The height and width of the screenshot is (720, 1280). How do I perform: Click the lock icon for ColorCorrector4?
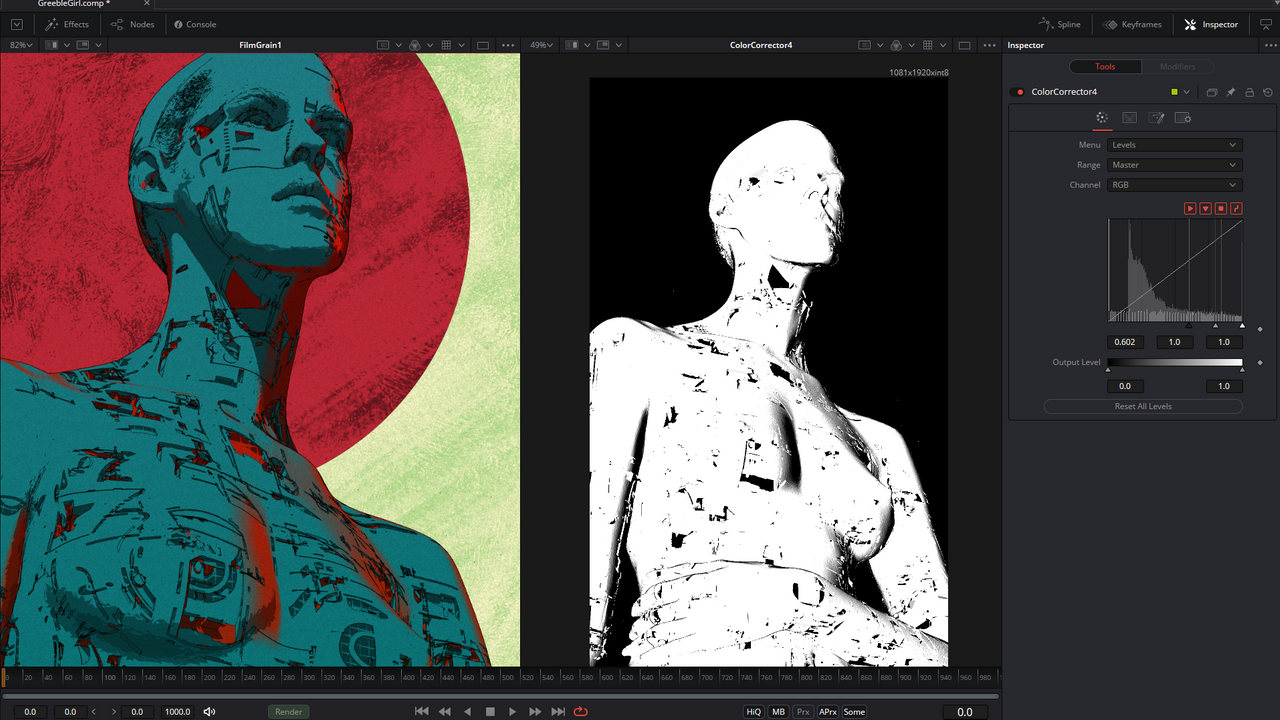1249,92
